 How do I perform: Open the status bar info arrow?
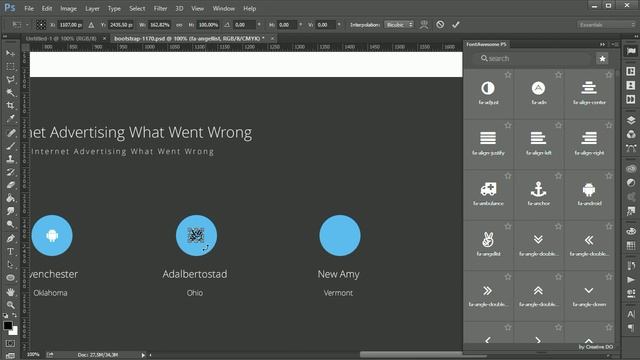143,355
